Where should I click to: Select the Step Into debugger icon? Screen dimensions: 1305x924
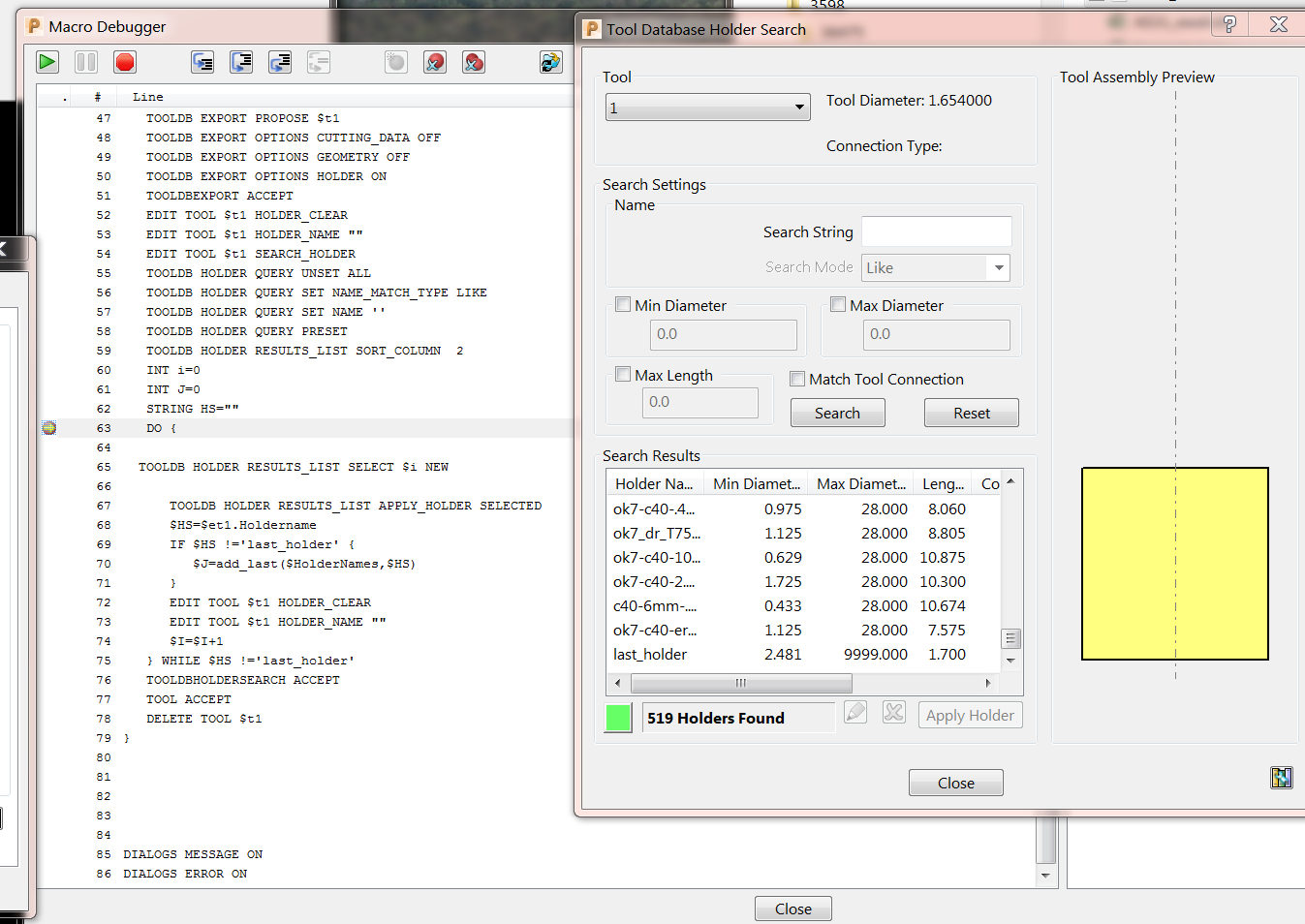[202, 62]
